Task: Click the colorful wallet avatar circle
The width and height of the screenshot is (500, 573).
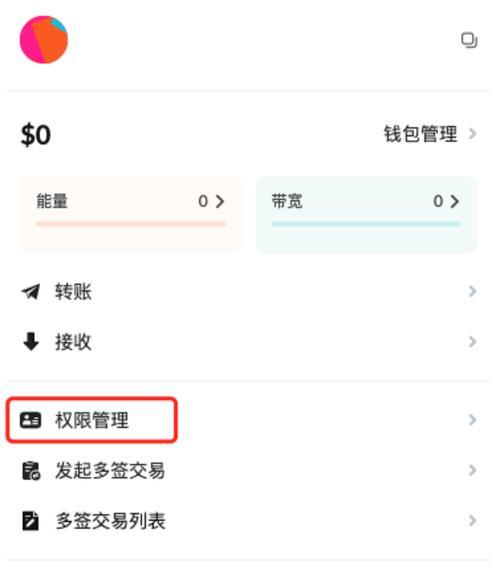Action: click(x=44, y=39)
